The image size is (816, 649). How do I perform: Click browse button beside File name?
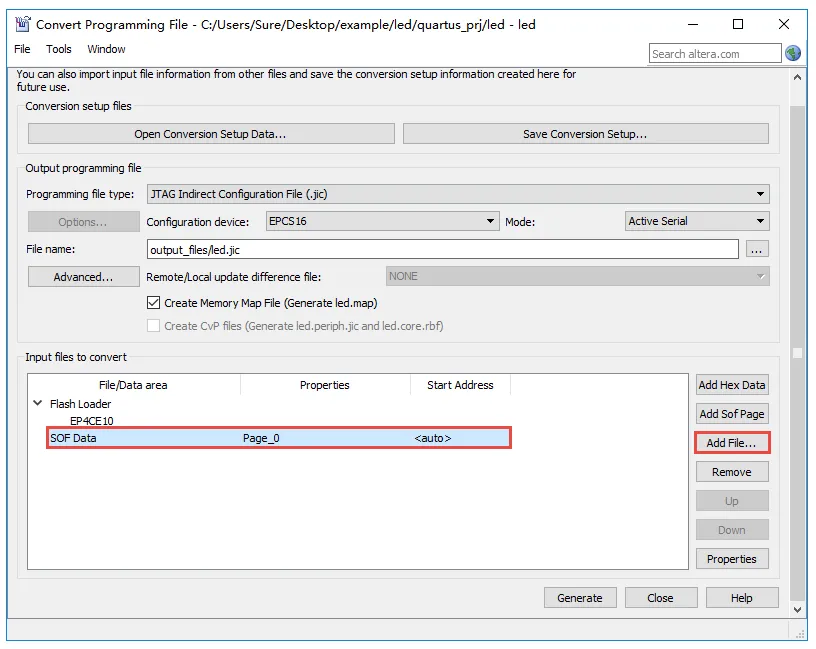pos(757,249)
